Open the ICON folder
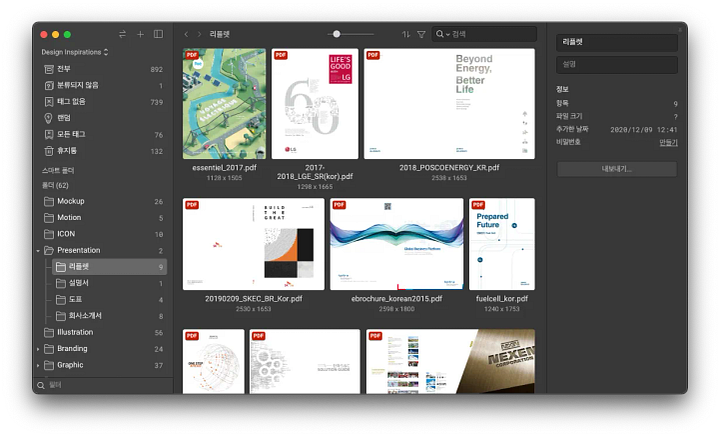Image resolution: width=720 pixels, height=437 pixels. (103, 234)
